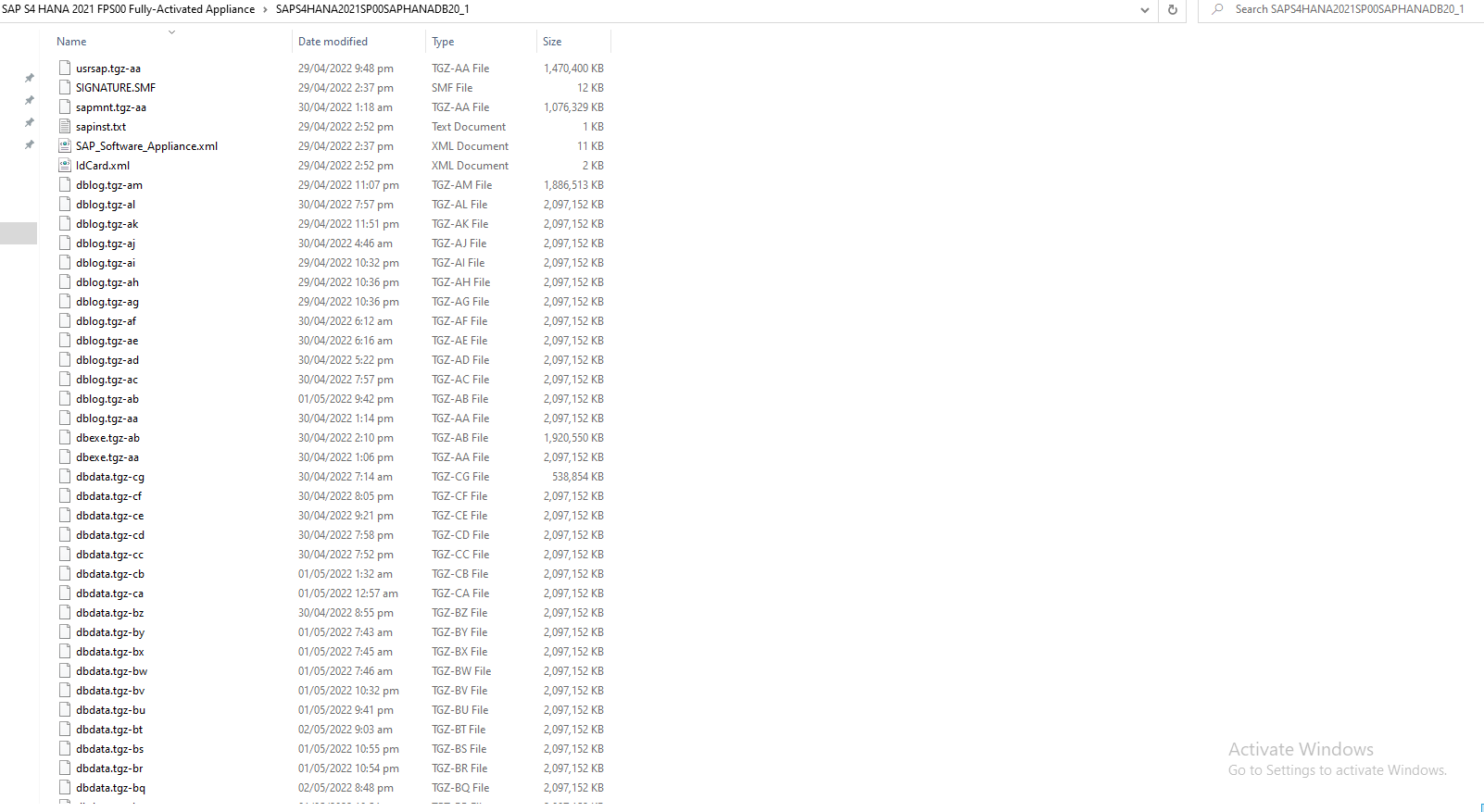Click the dblog.tgz-af file icon
Screen dimensions: 1484x812
click(x=65, y=320)
